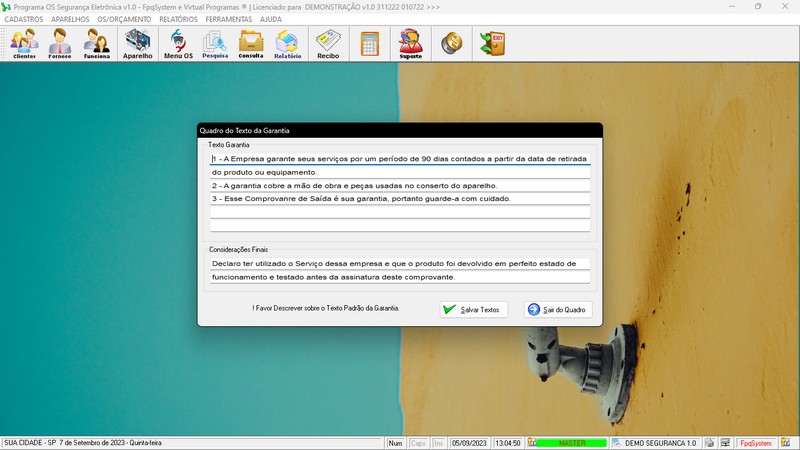
Task: Open the AJUDA menu
Action: coord(270,19)
